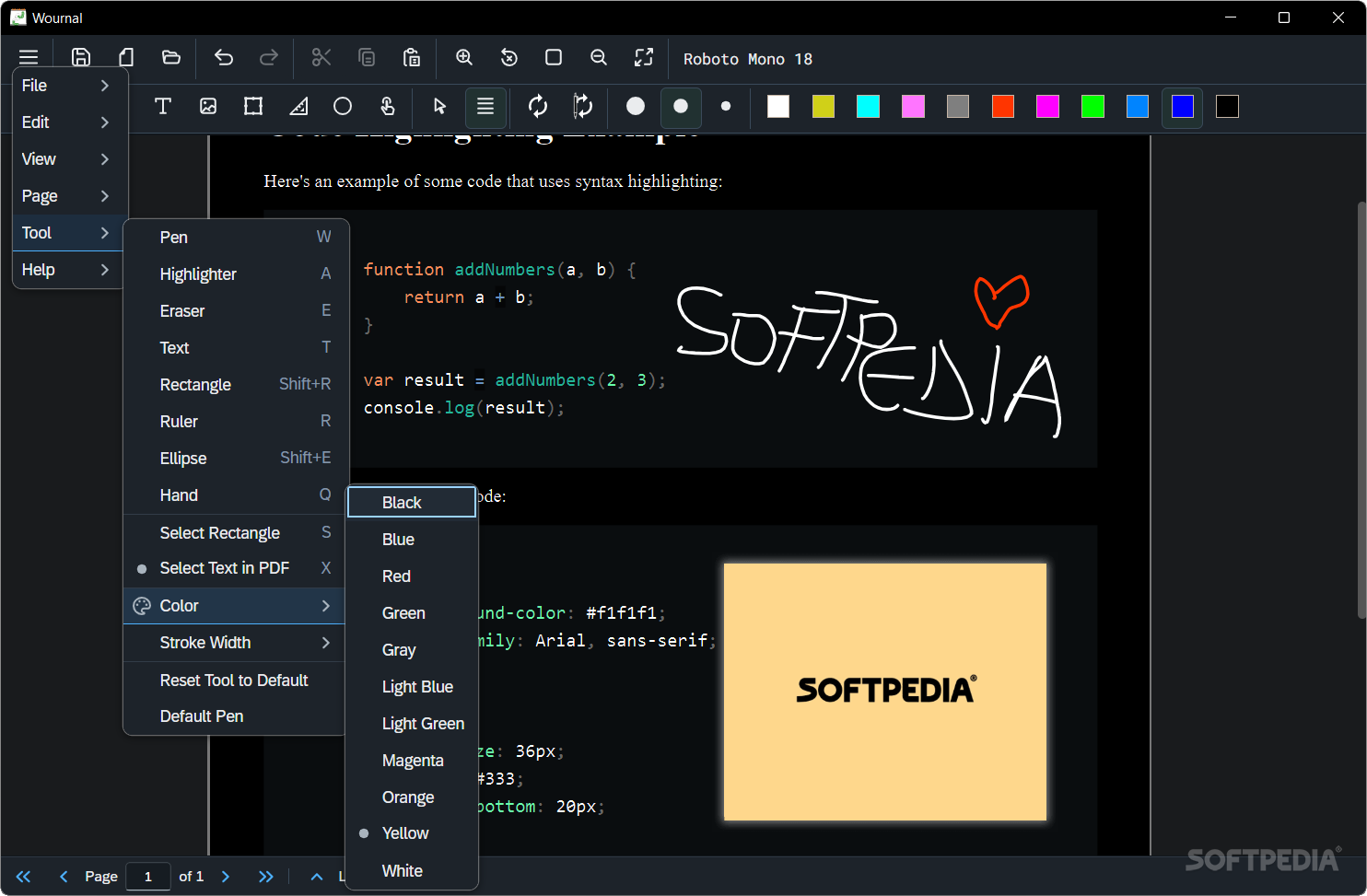Click the Save document icon
Screen dimensions: 1367x896
click(x=81, y=58)
